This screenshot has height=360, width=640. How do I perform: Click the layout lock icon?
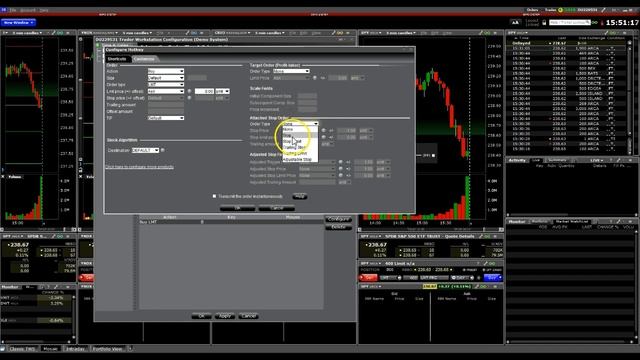coord(544,22)
